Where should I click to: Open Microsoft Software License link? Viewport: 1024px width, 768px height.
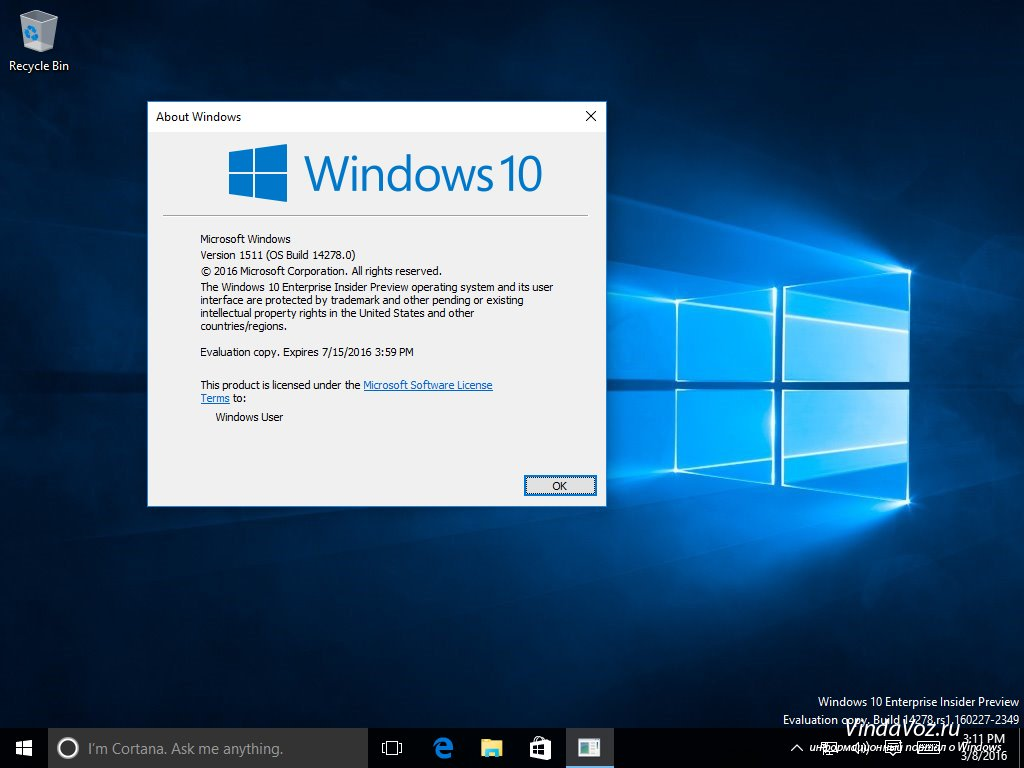pyautogui.click(x=428, y=385)
